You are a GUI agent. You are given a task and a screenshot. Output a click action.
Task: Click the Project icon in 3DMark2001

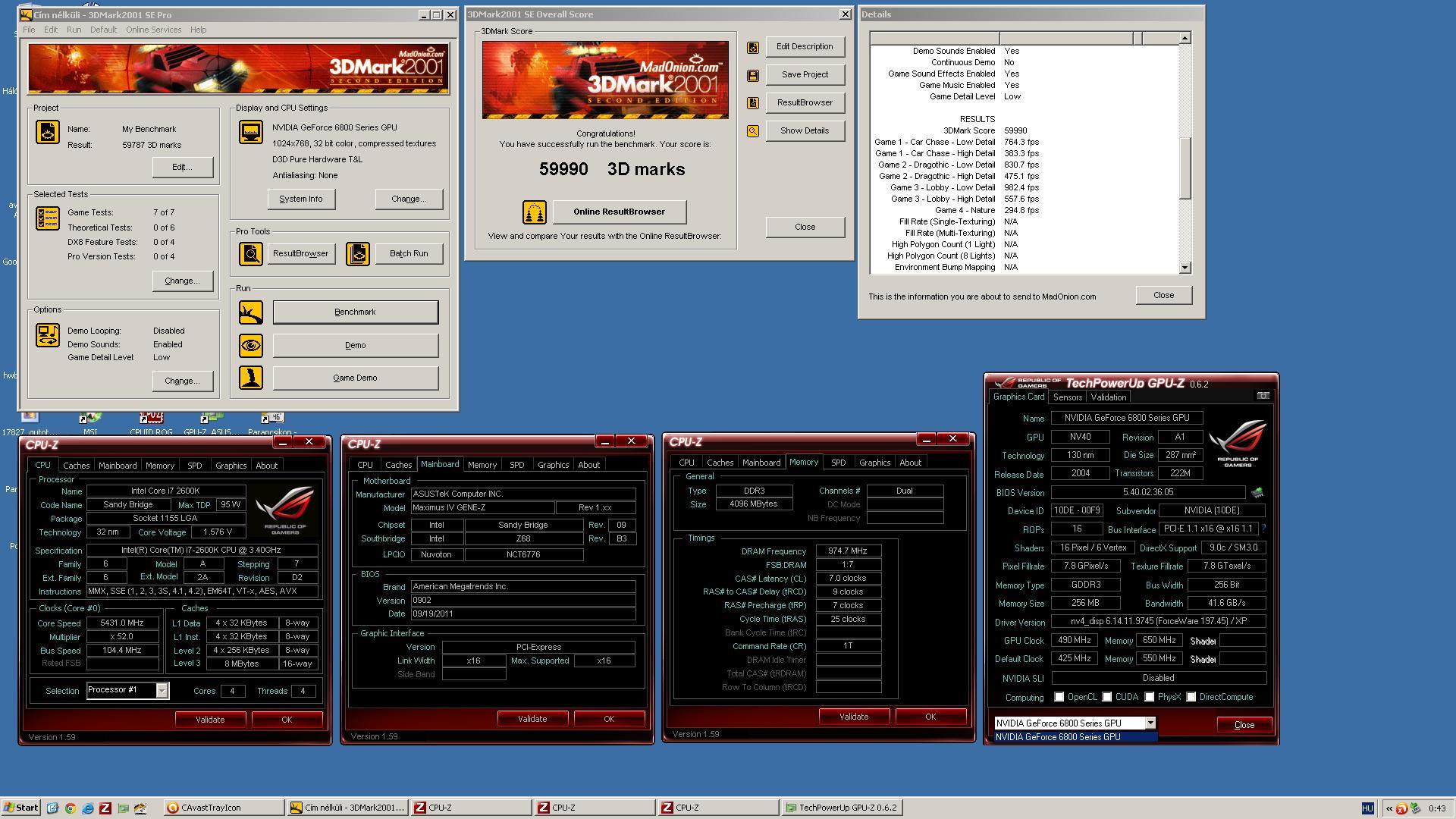pyautogui.click(x=48, y=132)
